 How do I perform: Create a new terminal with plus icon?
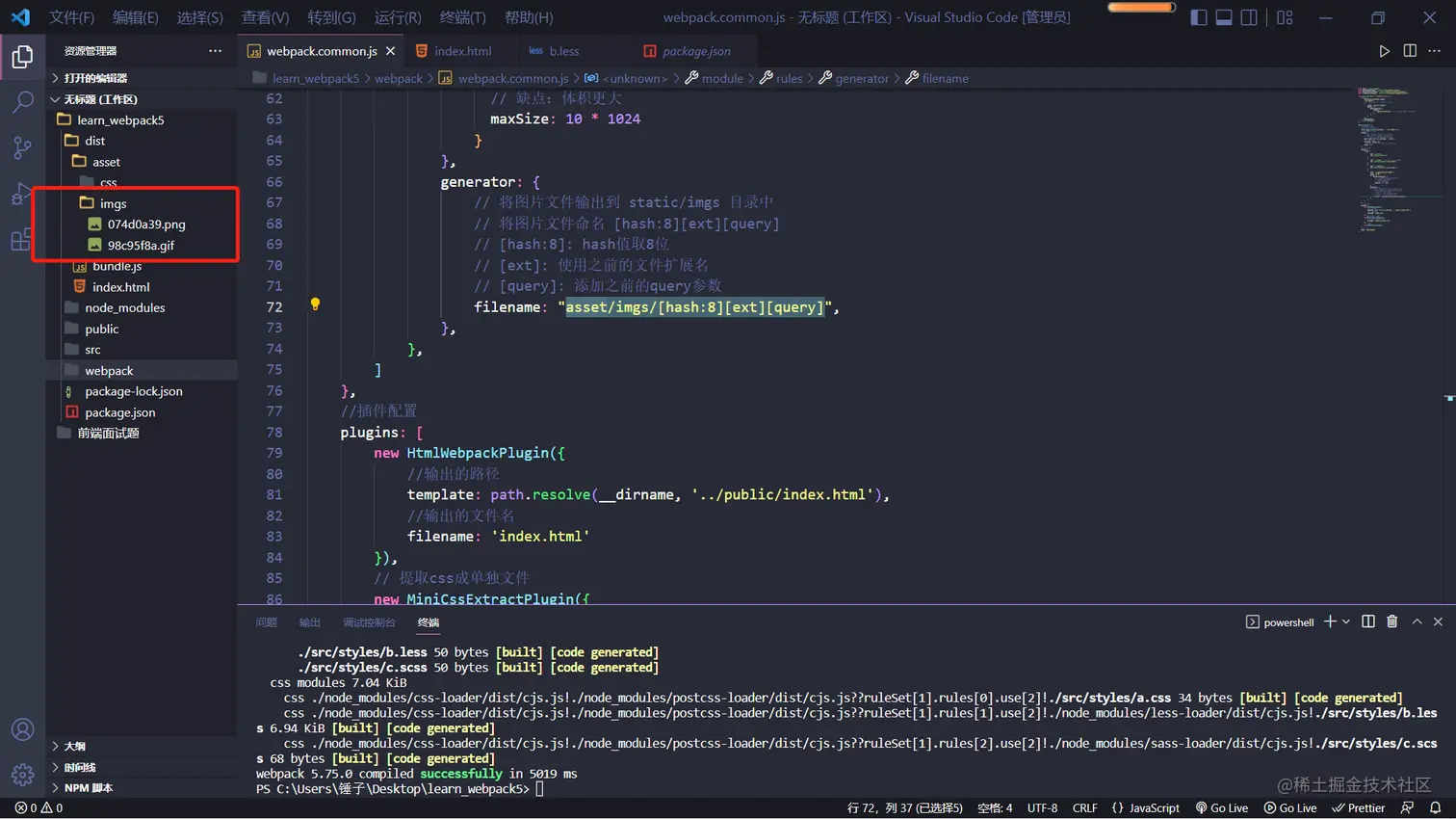tap(1330, 622)
